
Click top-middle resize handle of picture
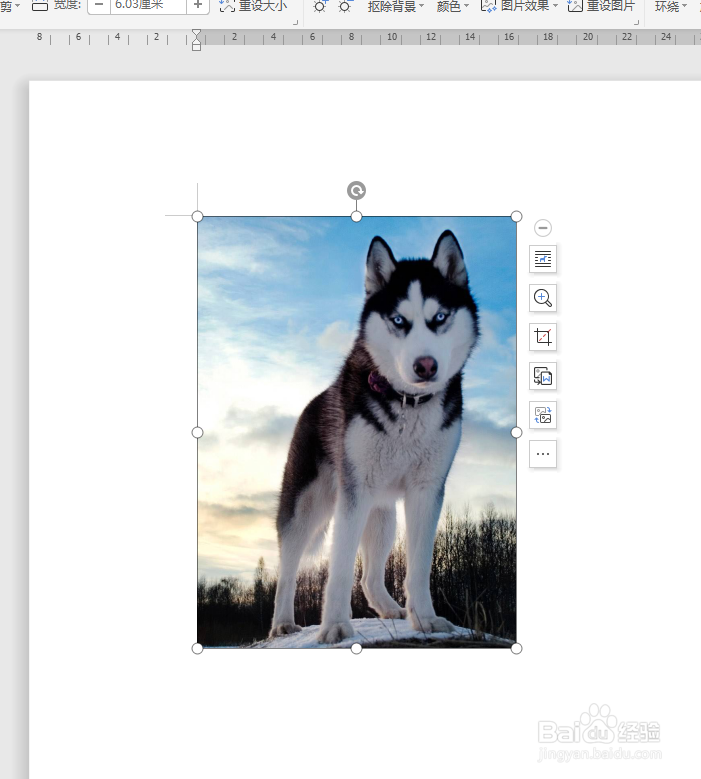(356, 216)
